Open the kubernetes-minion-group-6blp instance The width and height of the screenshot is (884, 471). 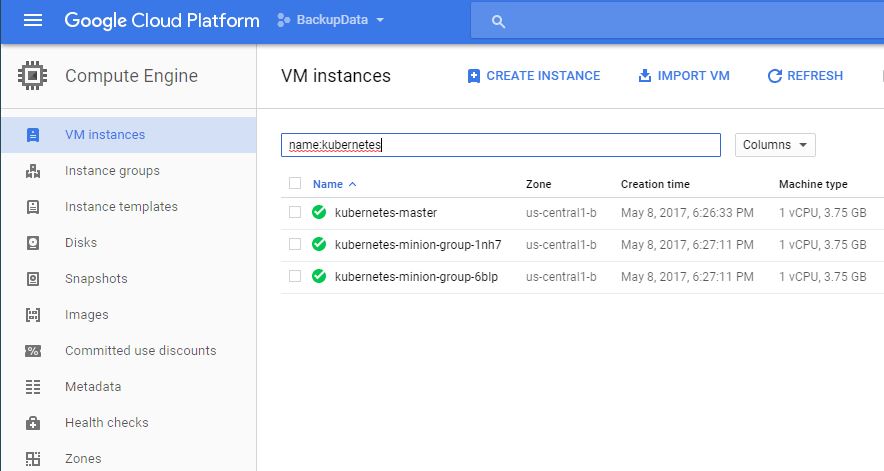[416, 277]
